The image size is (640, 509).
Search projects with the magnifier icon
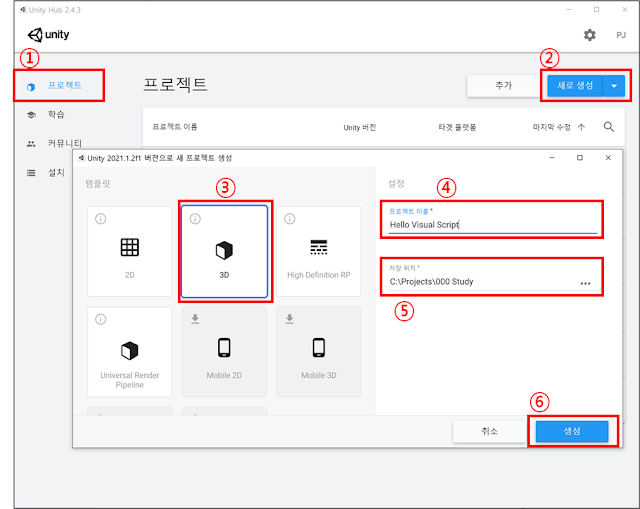click(609, 127)
